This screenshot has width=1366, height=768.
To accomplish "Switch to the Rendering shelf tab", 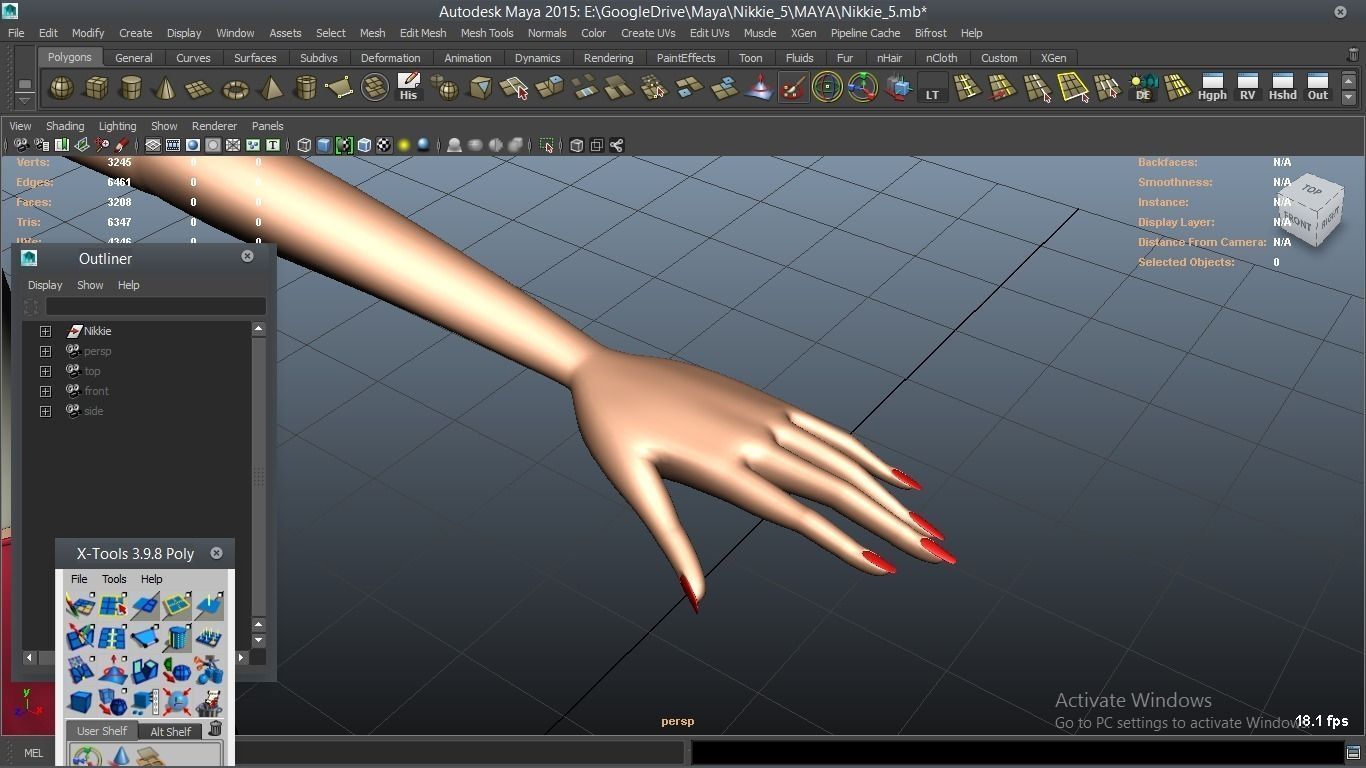I will 608,58.
